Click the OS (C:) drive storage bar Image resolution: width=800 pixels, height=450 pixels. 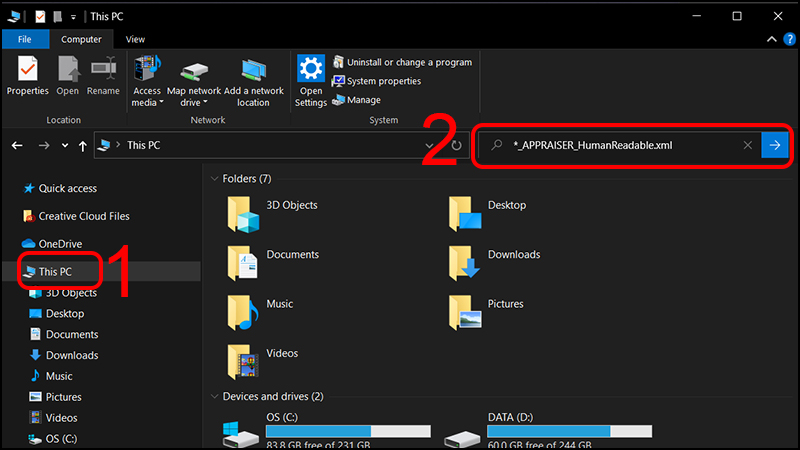click(346, 433)
